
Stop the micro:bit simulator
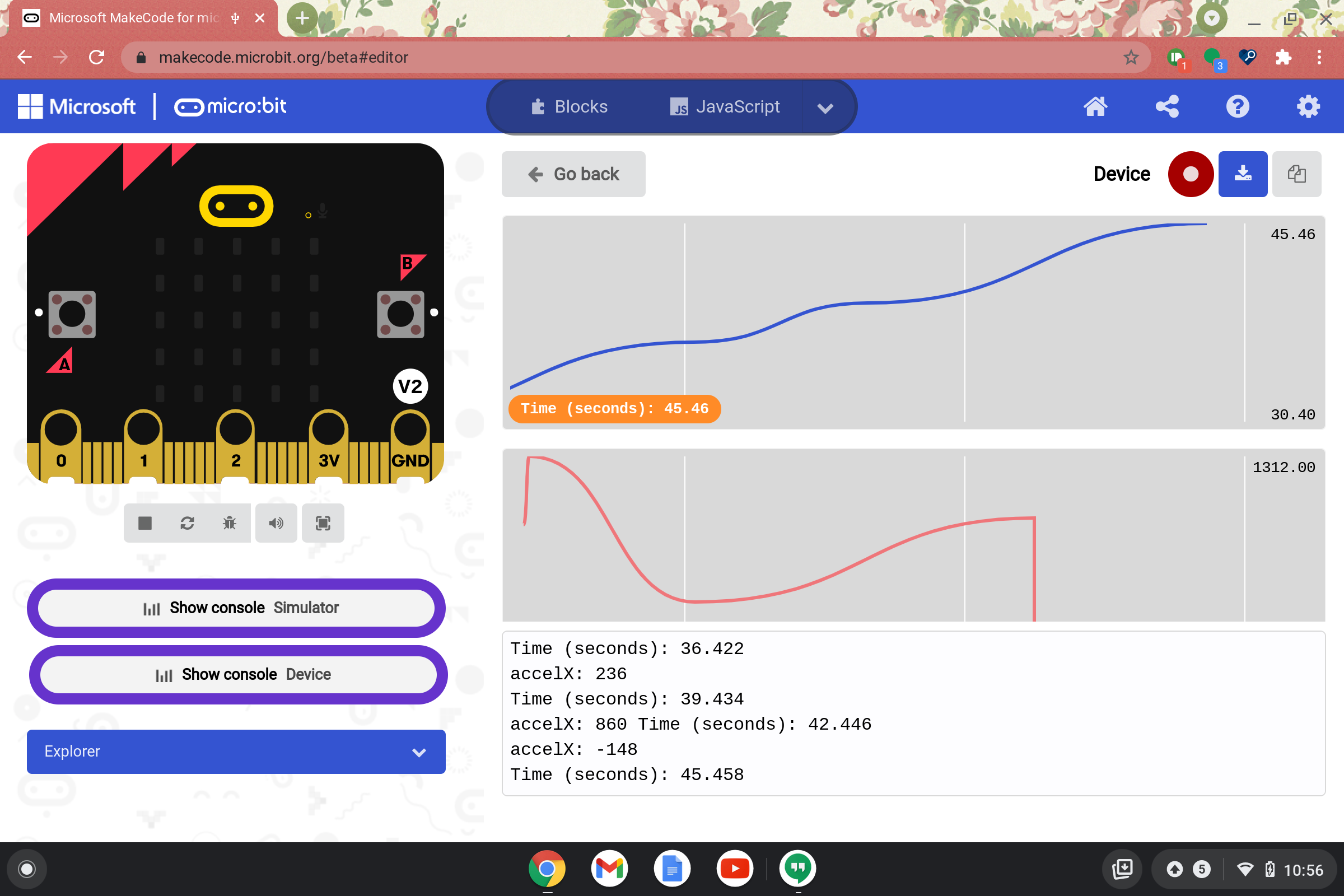[144, 523]
